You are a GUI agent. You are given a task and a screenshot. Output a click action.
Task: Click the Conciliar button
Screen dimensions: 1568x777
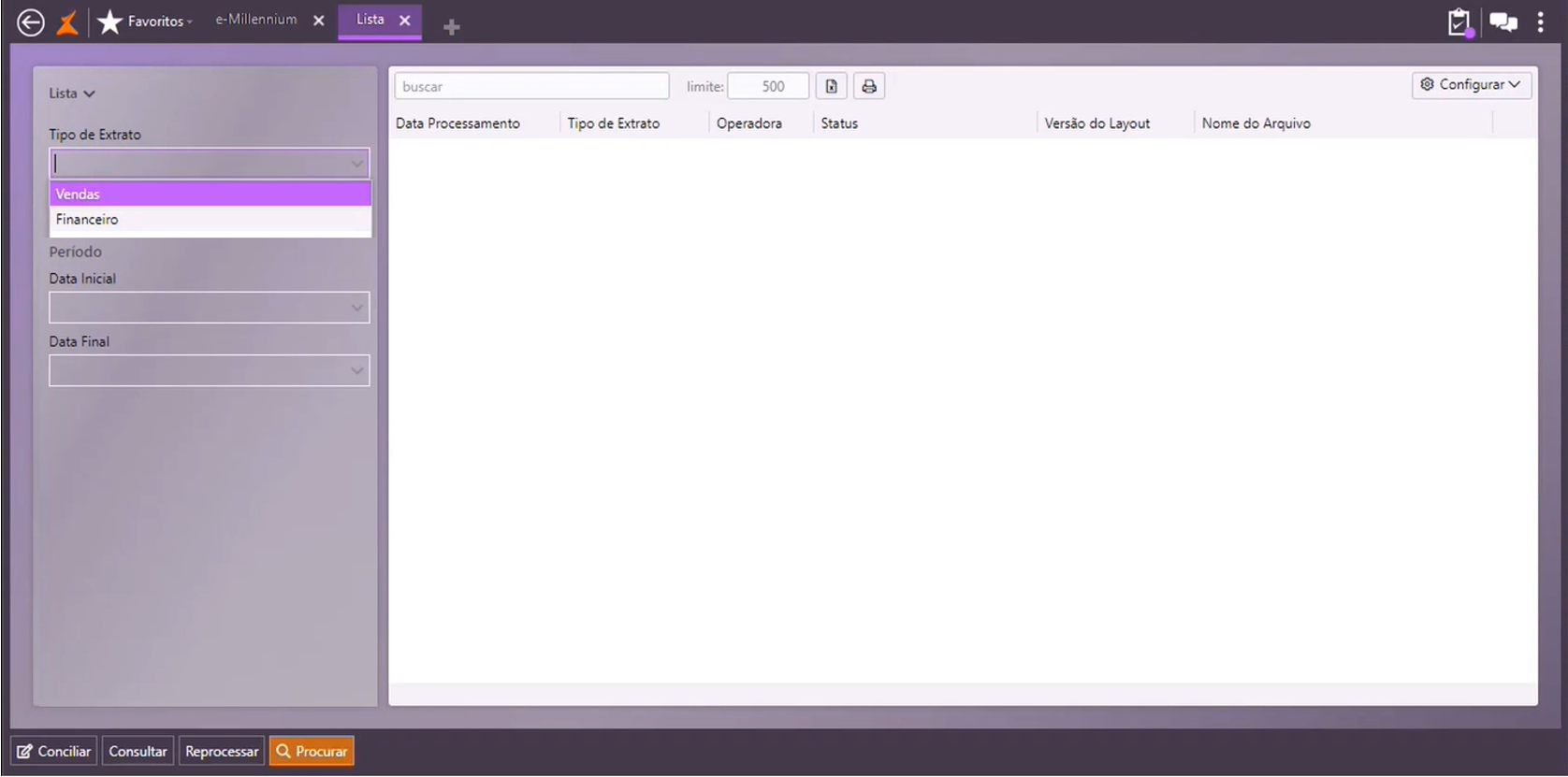53,751
